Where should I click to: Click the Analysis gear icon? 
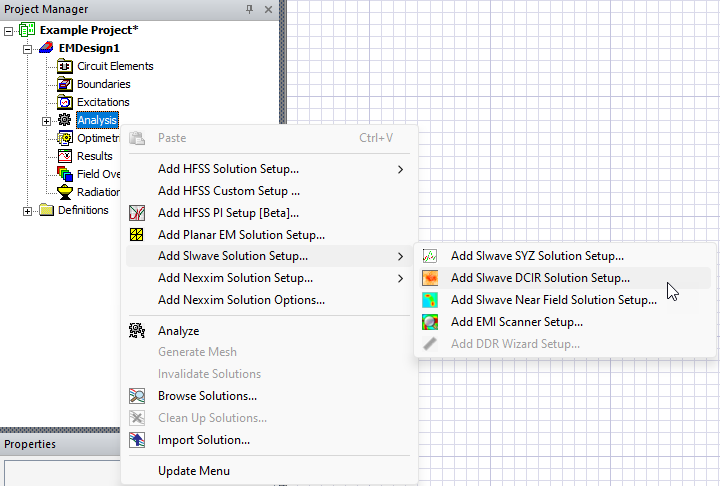coord(65,120)
